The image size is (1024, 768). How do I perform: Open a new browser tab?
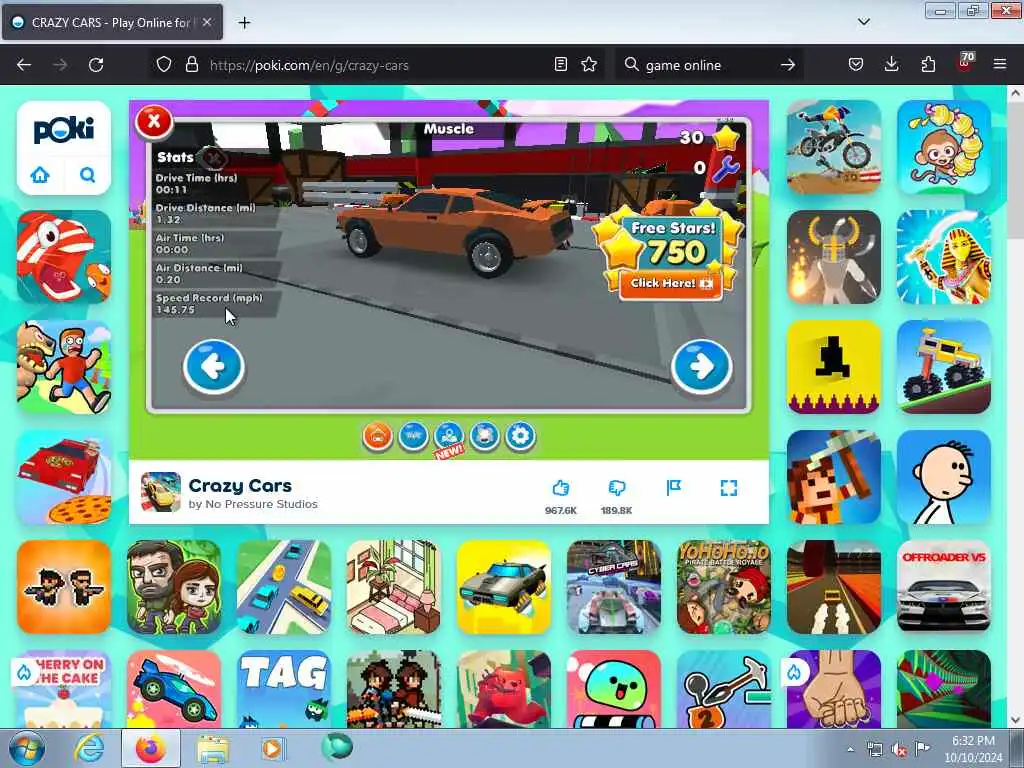point(244,23)
